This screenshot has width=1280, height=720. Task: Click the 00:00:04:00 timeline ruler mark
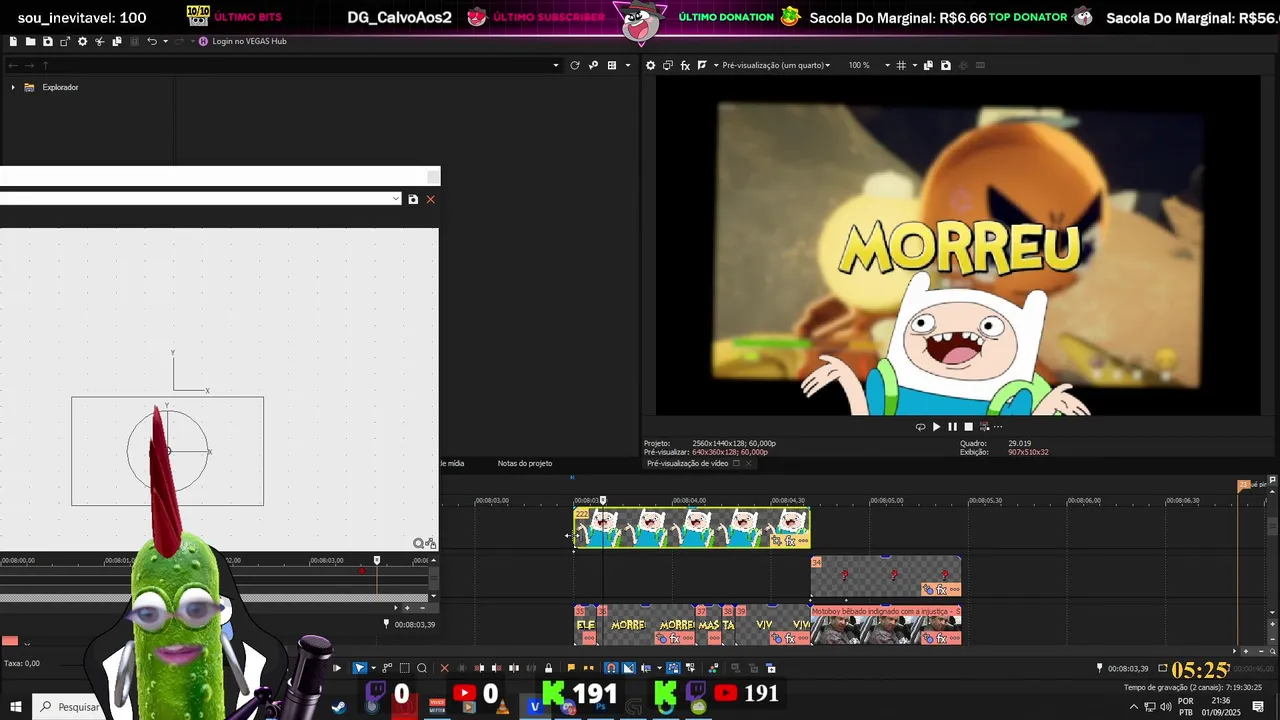tap(689, 500)
